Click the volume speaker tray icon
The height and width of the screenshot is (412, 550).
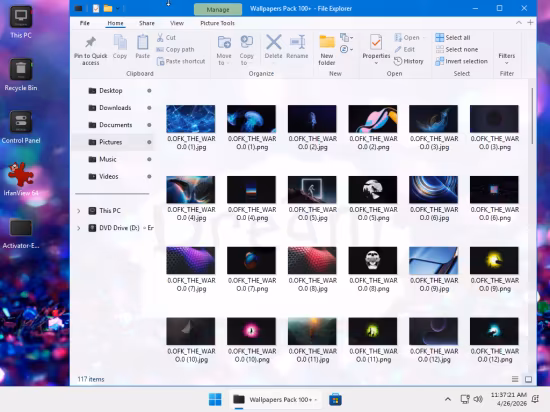(x=478, y=399)
